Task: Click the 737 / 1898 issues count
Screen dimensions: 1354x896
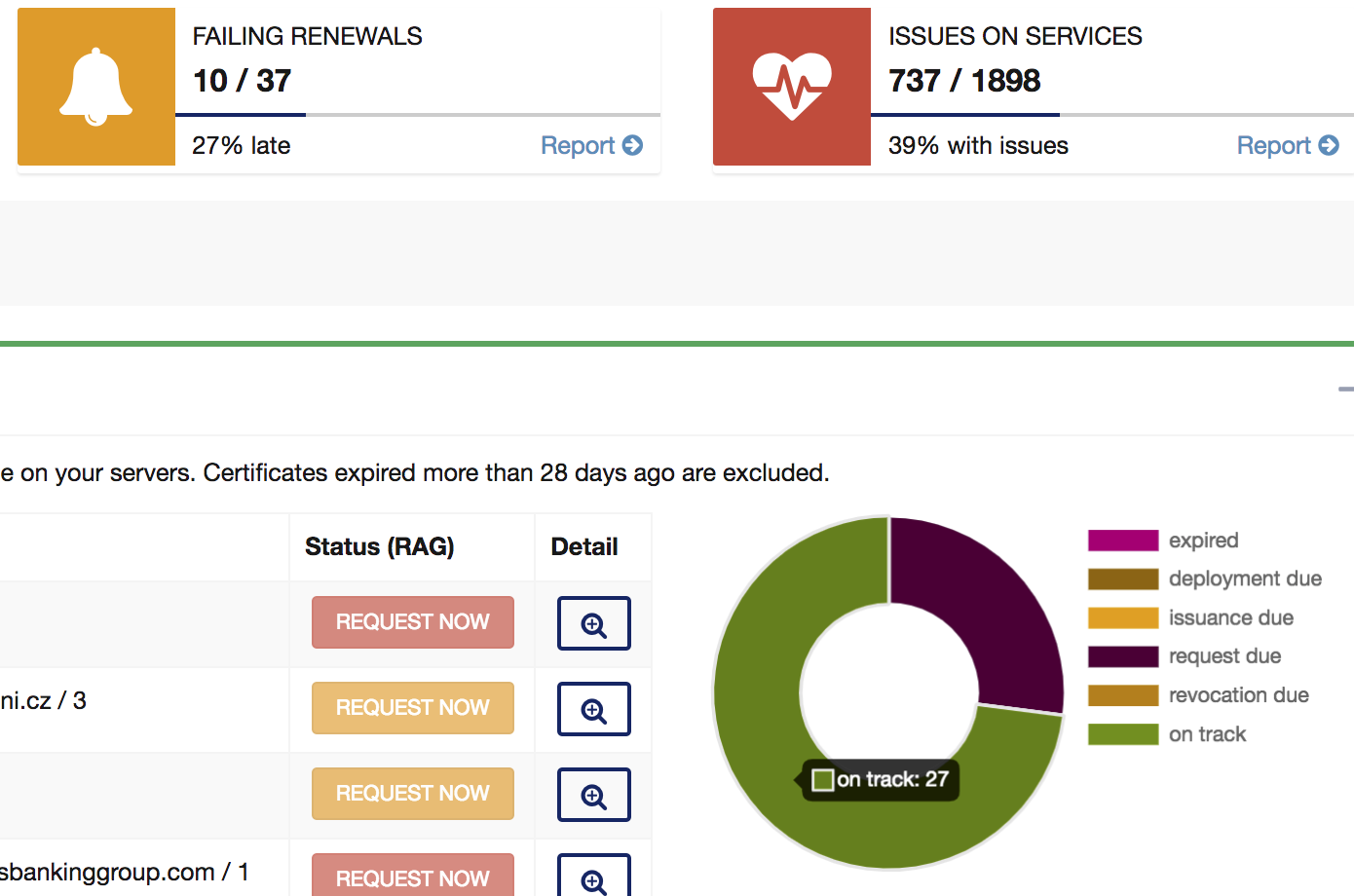Action: point(964,81)
